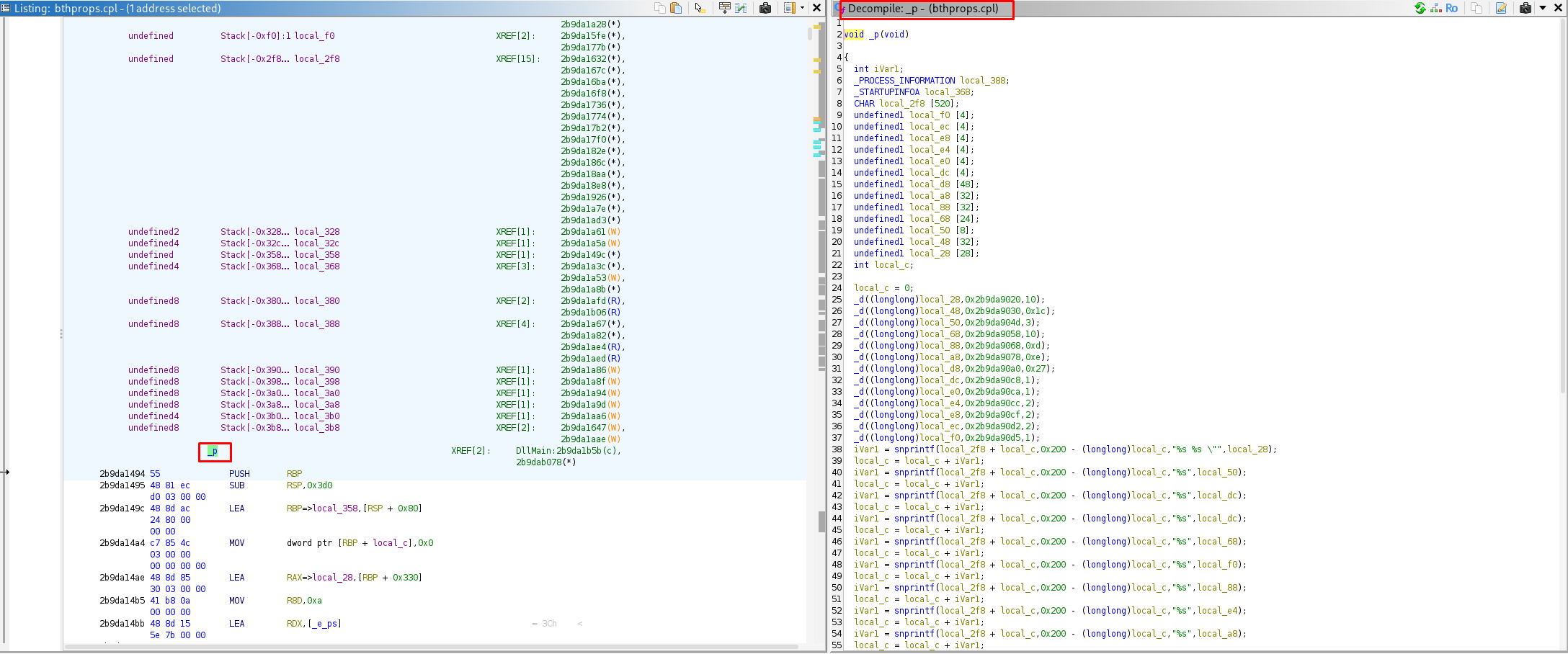Screen dimensions: 1568x654
Task: Copy the selection with the Listing copy icon
Action: coord(660,7)
